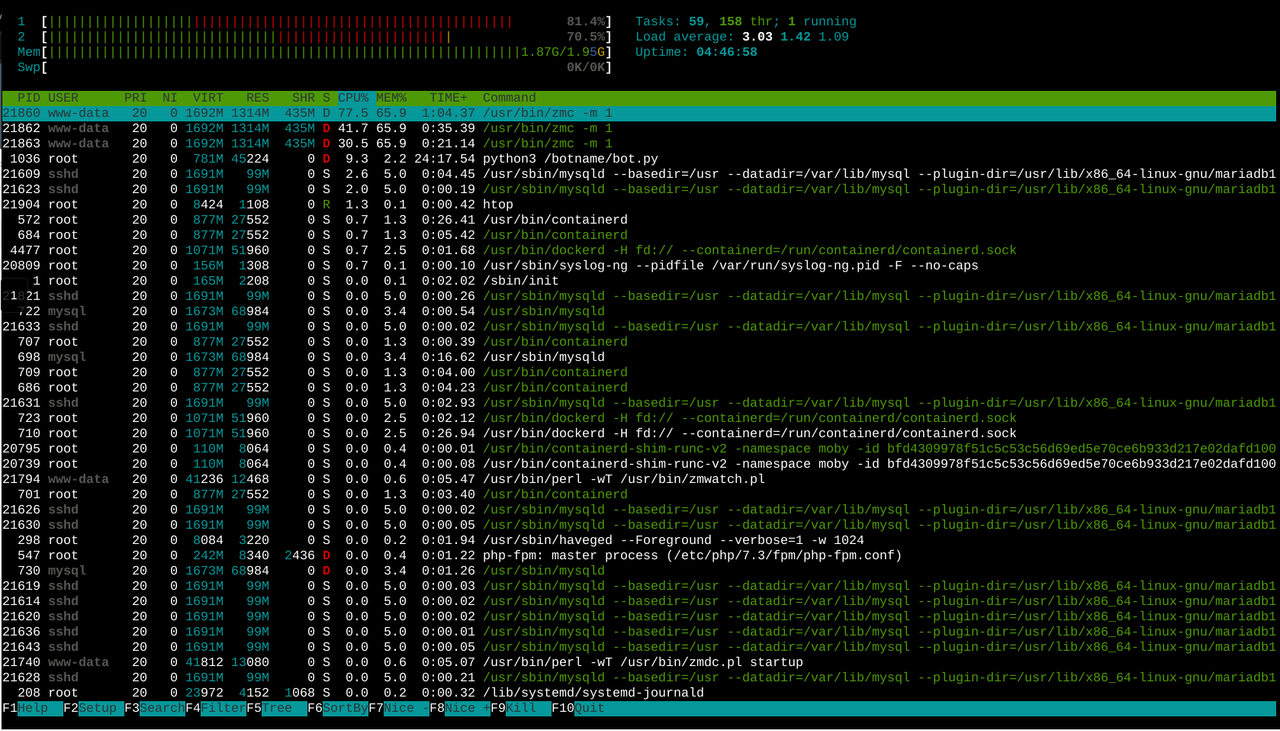The height and width of the screenshot is (731, 1280).
Task: Click the Uptime 04:46:58 readout
Action: point(696,52)
